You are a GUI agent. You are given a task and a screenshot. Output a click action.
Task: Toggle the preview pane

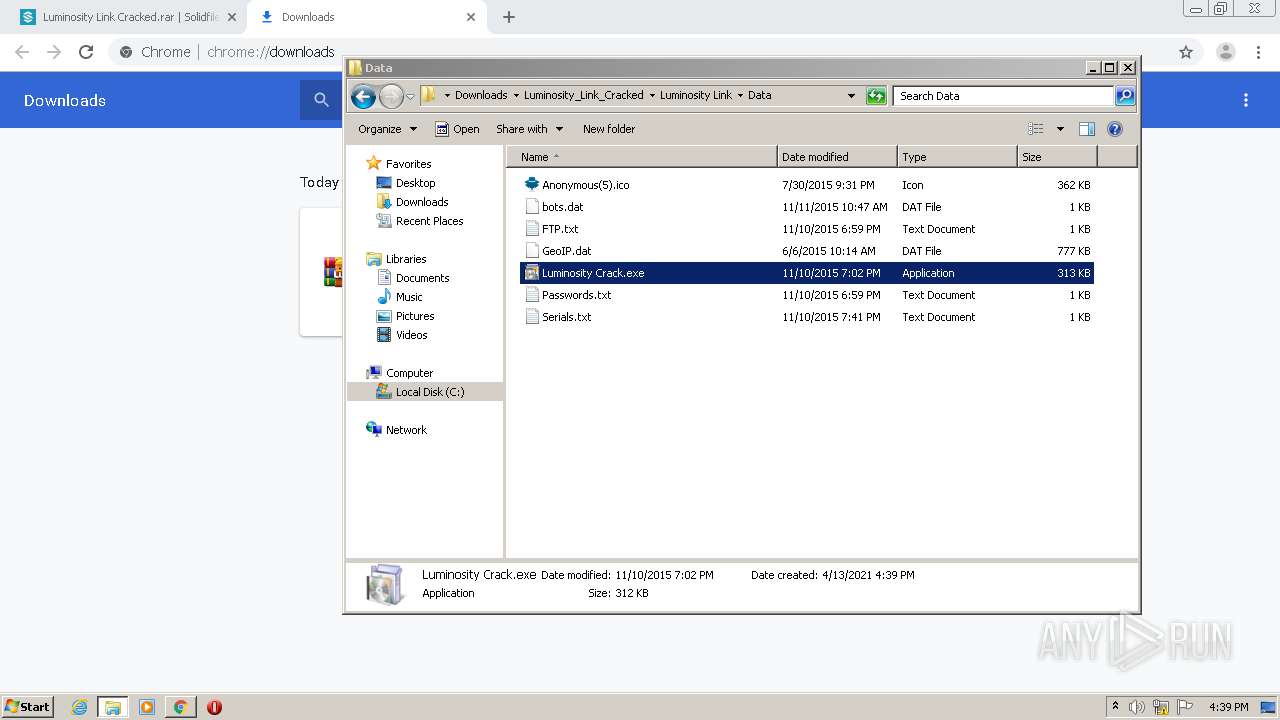[1087, 129]
